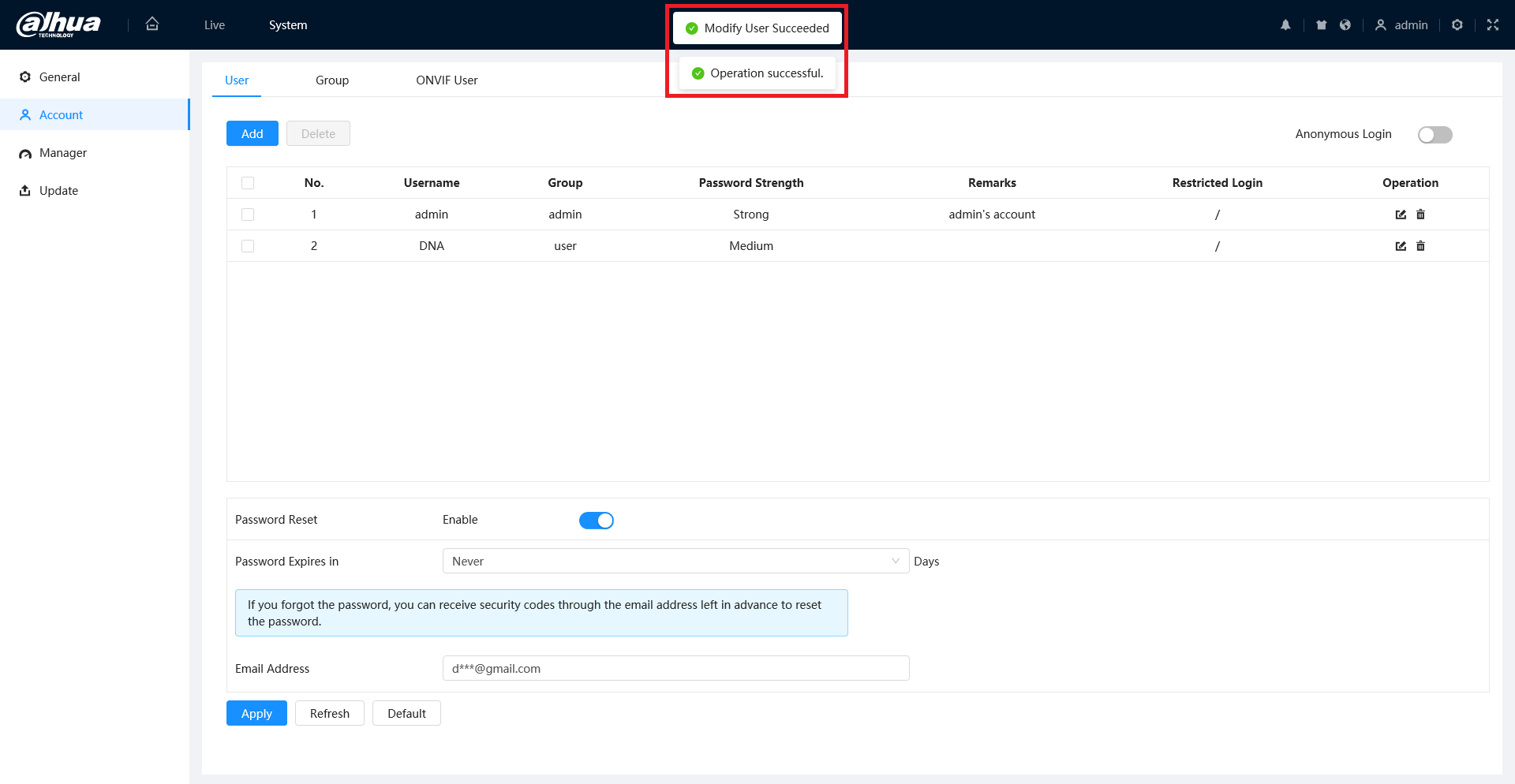Open the Manager sidebar section
The image size is (1515, 784).
click(x=63, y=153)
